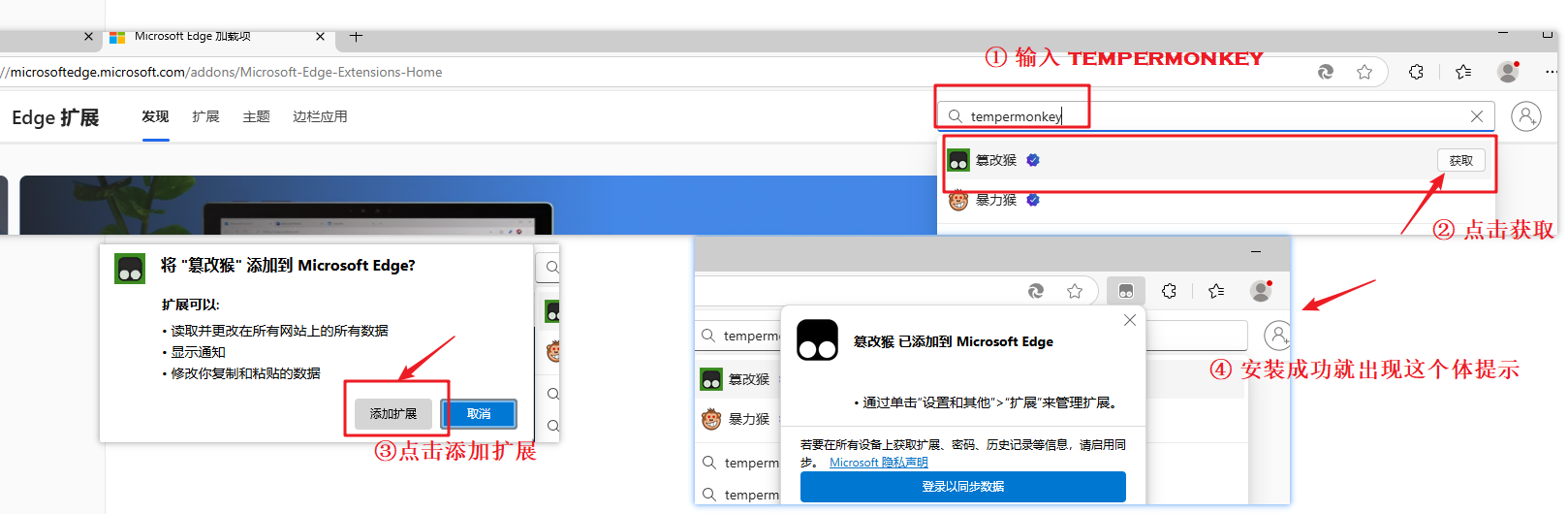Clear the tempermonkey search text
The image size is (1568, 514).
coord(1476,116)
